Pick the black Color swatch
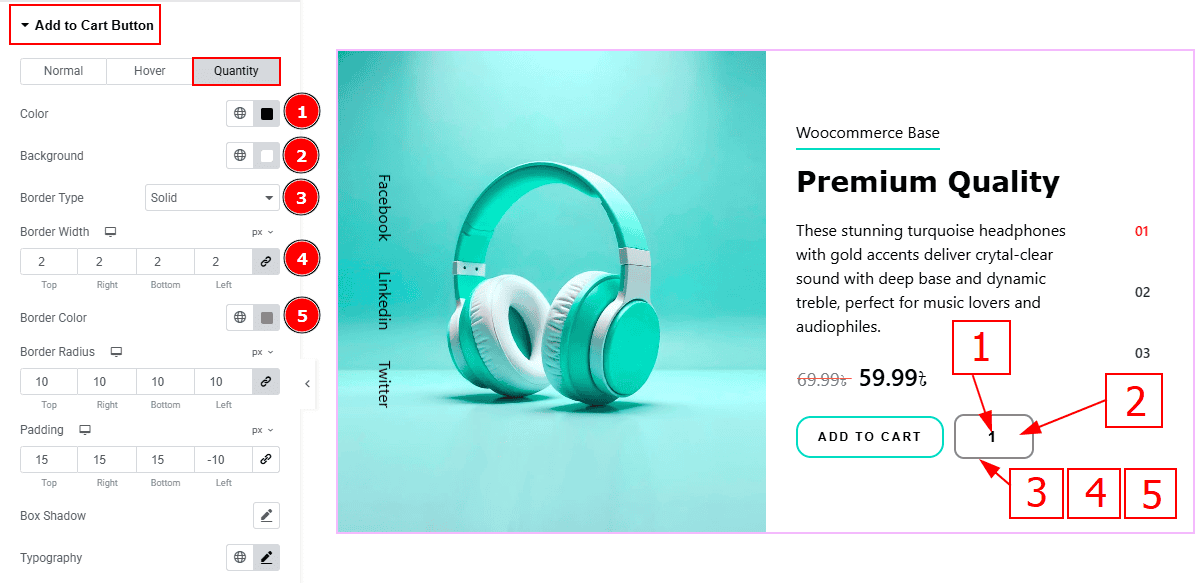1201x583 pixels. [x=267, y=114]
